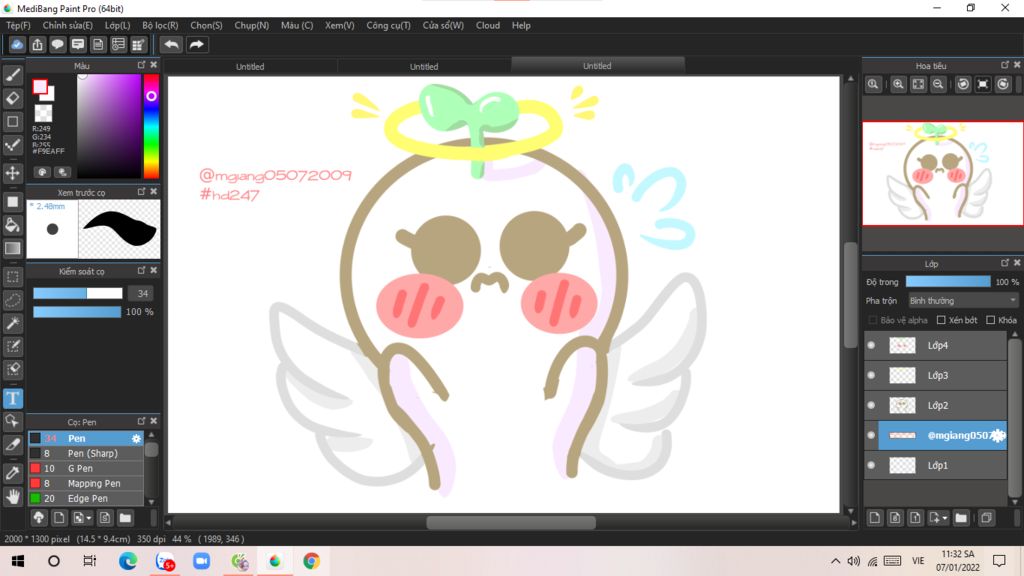Switch to the first Untitled tab
This screenshot has width=1024, height=576.
250,67
